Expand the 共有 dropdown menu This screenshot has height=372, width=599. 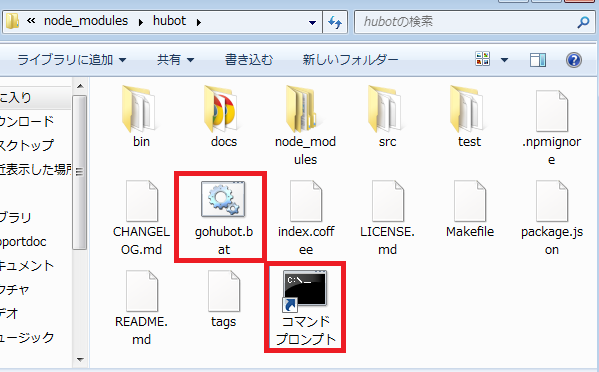pos(190,60)
